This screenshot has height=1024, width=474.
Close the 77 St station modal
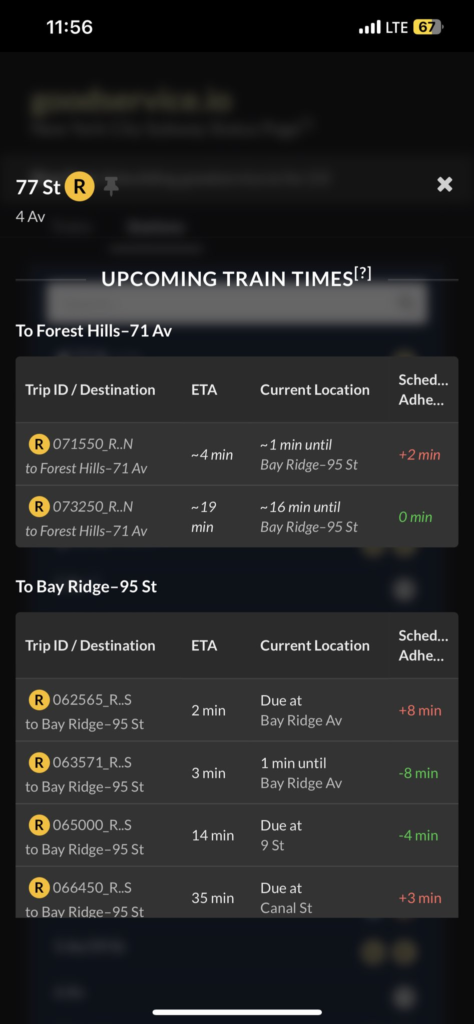(x=445, y=185)
